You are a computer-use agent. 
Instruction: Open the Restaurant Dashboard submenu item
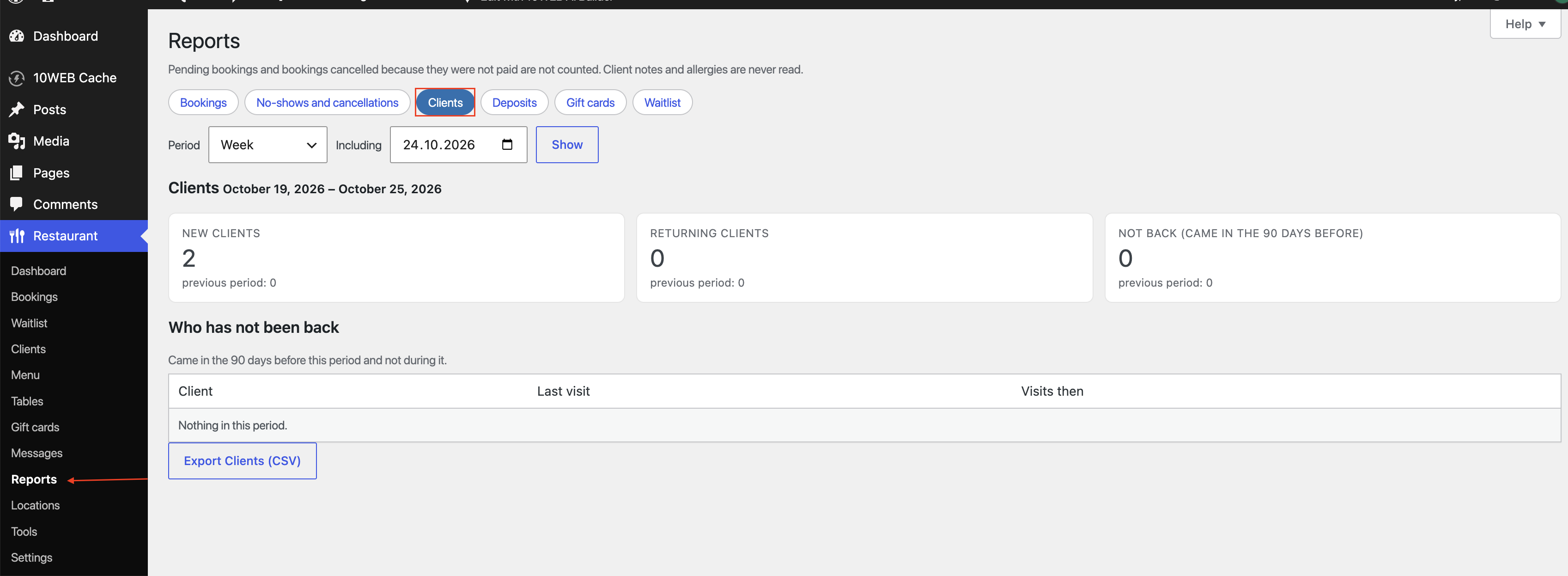[38, 271]
